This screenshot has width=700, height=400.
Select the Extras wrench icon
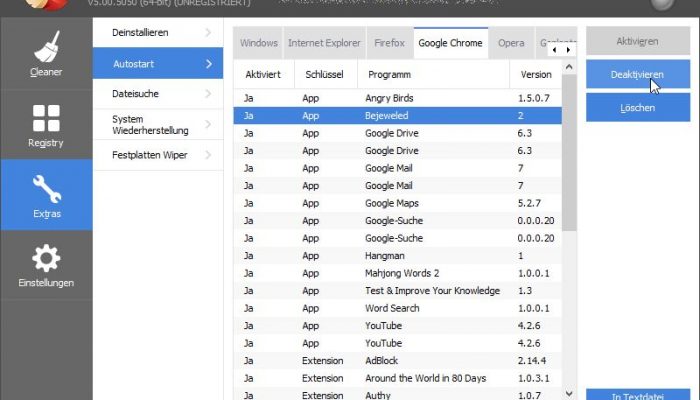click(x=47, y=189)
